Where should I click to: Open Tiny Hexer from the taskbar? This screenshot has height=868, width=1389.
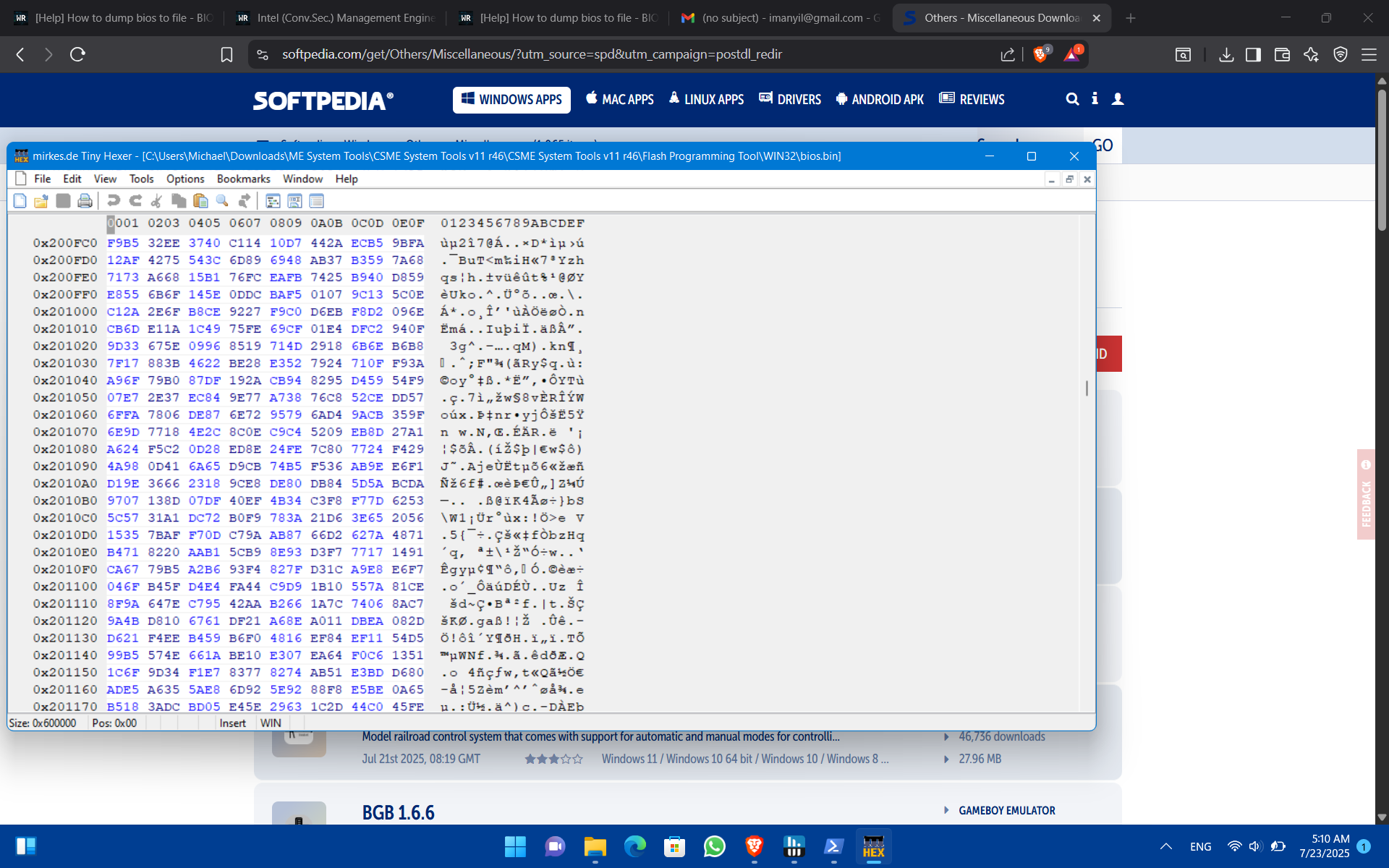tap(873, 846)
